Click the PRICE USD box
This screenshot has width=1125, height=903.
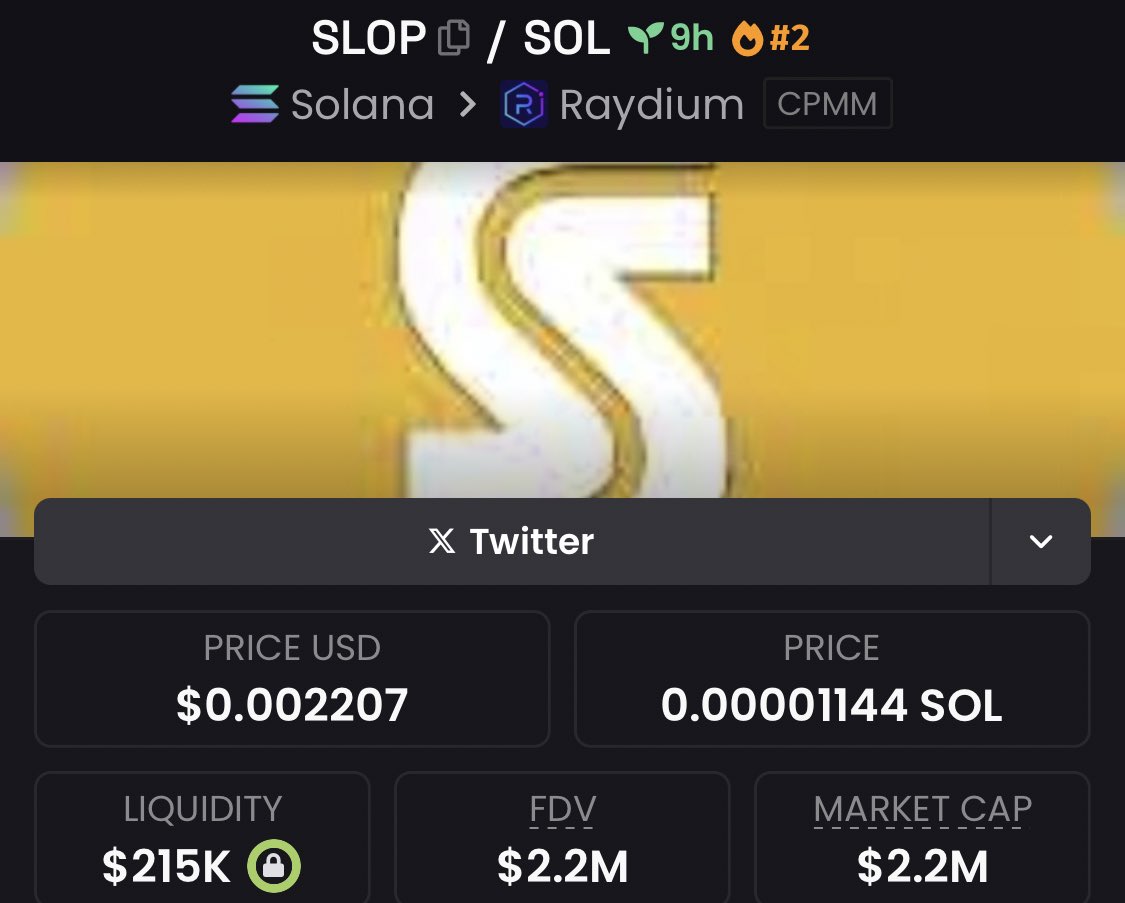click(292, 679)
